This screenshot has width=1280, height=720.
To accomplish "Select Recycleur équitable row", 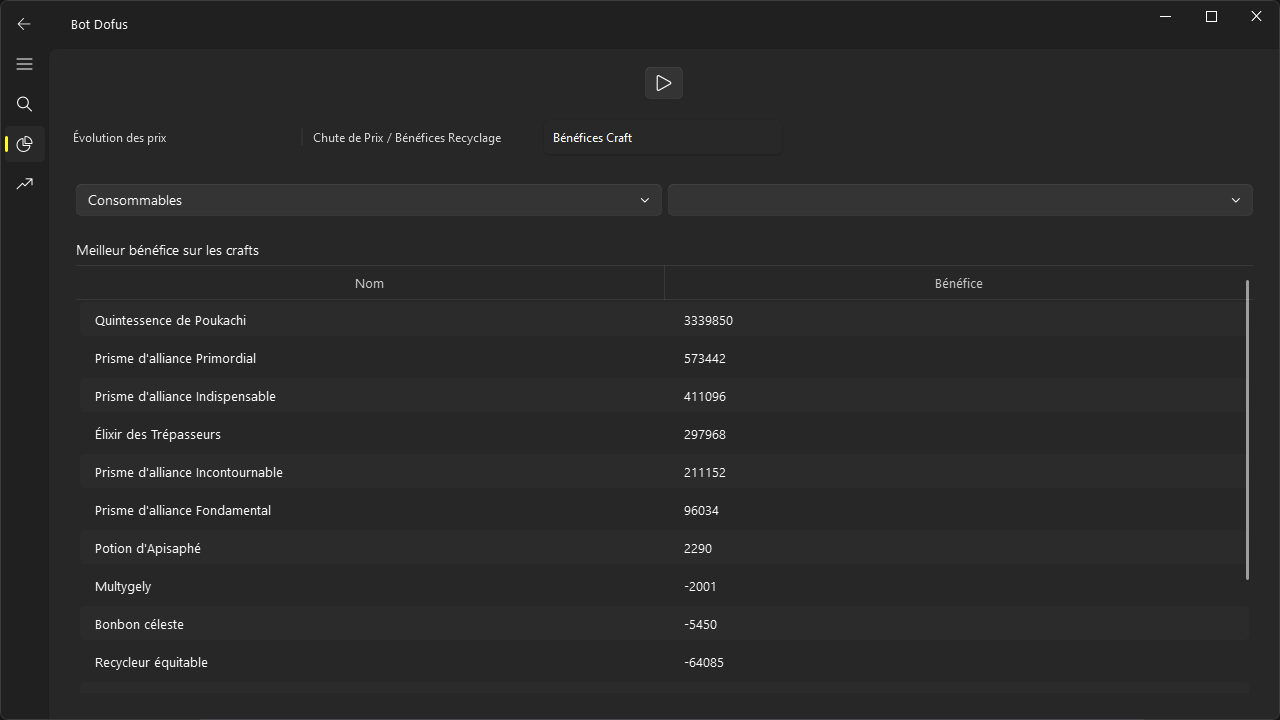I will [x=663, y=662].
